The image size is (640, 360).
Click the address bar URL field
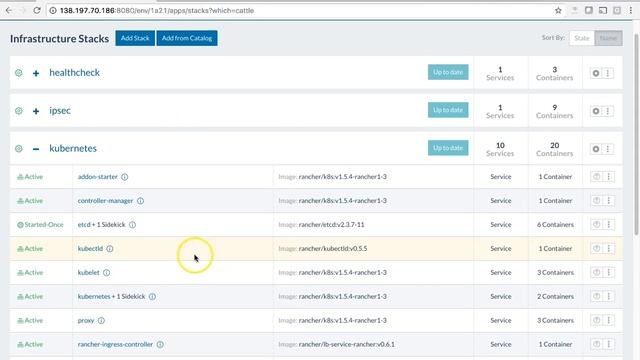(x=302, y=11)
